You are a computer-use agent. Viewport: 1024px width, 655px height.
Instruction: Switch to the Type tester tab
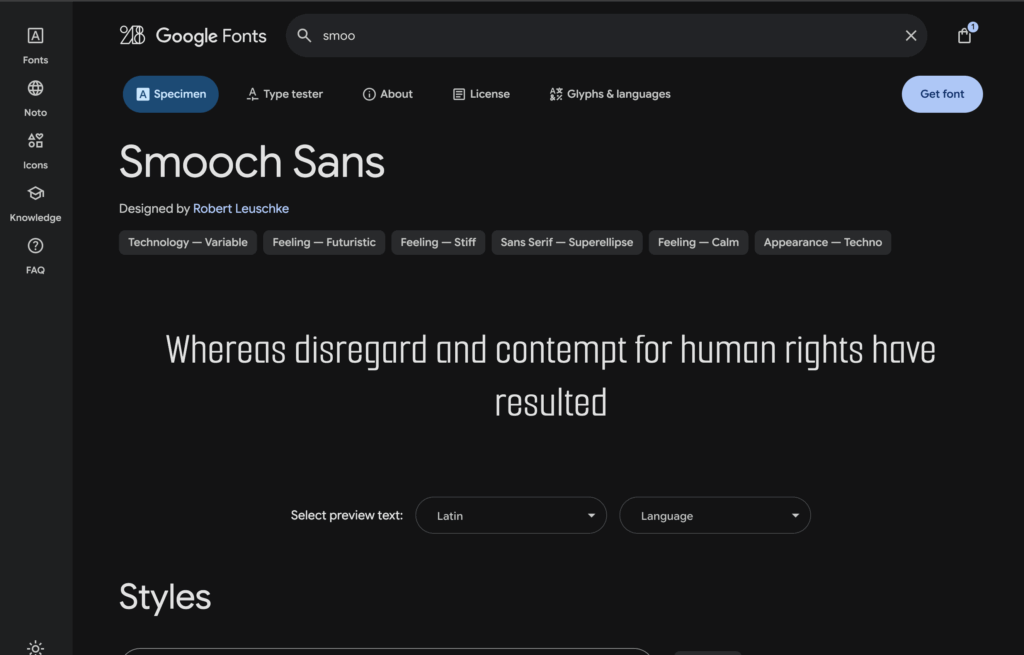coord(285,94)
